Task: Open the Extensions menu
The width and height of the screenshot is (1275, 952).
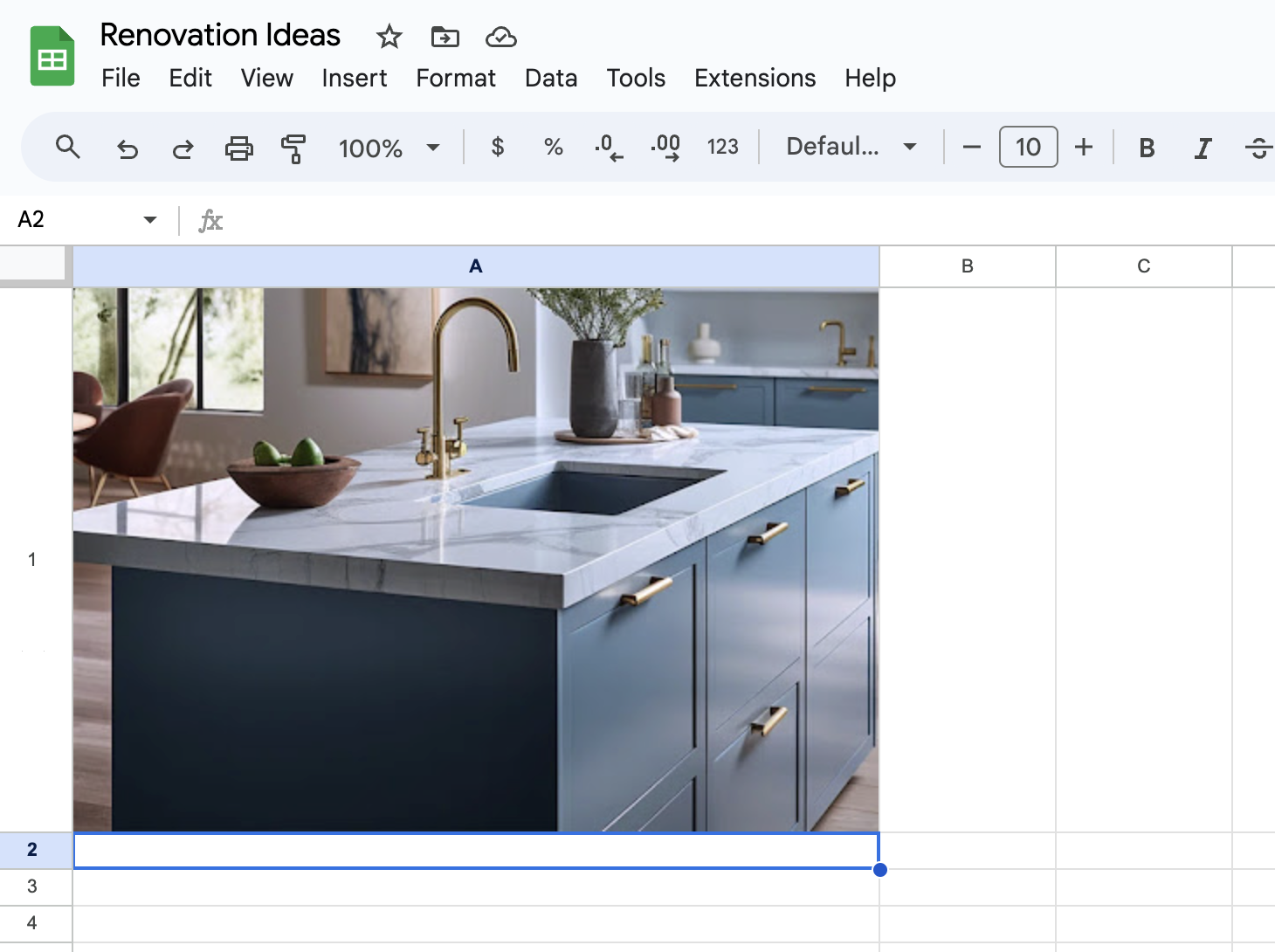Action: pos(755,78)
